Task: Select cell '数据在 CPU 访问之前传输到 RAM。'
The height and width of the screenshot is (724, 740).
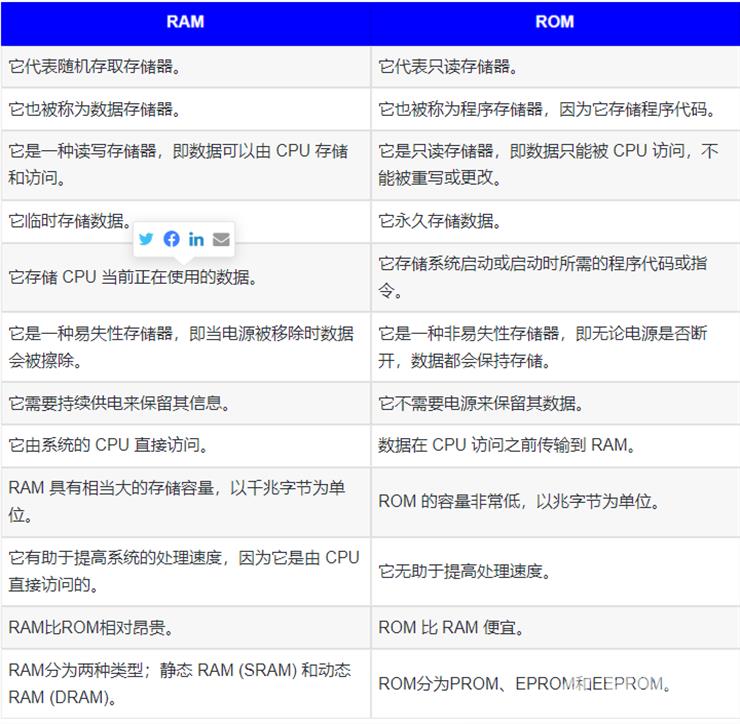Action: tap(555, 446)
